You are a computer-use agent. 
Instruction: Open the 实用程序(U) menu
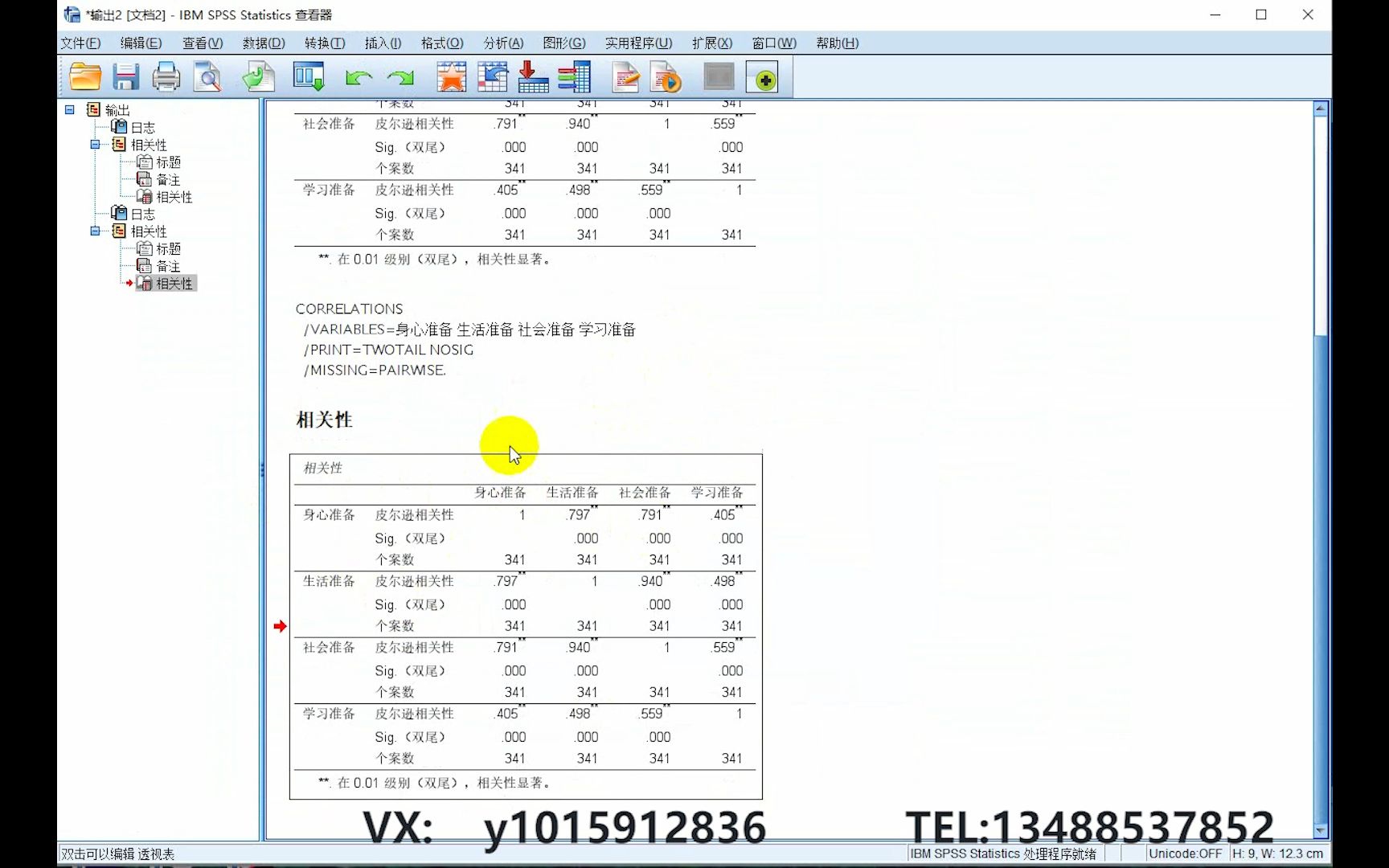pos(638,43)
